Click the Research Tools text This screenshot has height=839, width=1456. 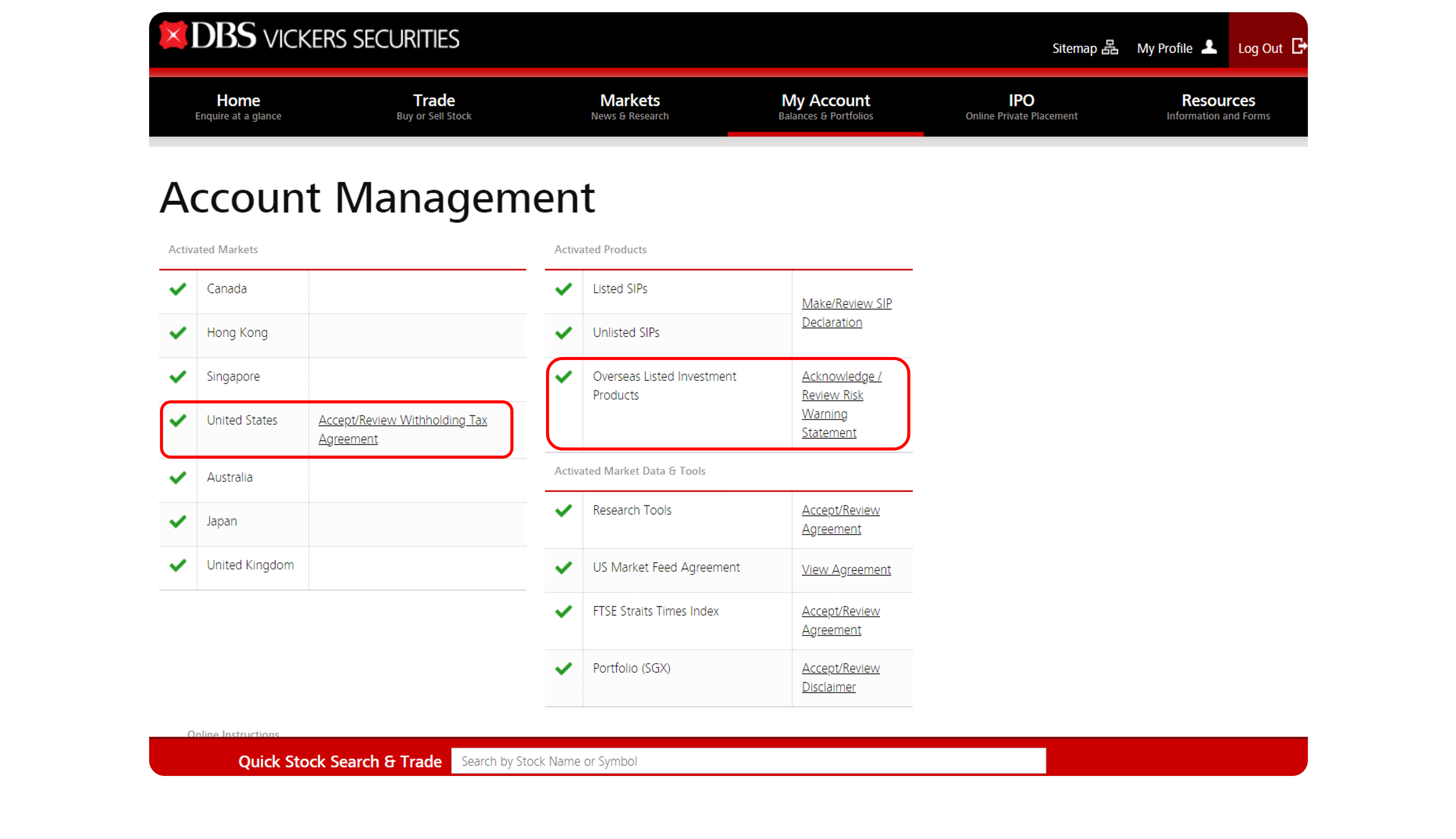632,510
